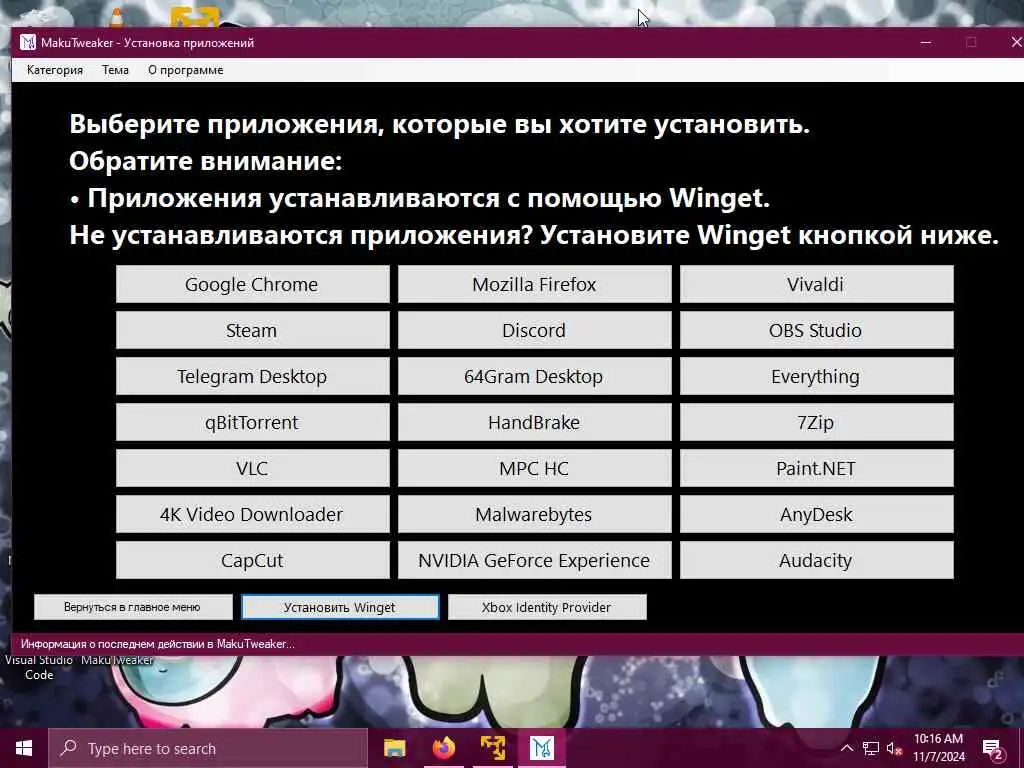Open the Тема menu

tap(115, 70)
